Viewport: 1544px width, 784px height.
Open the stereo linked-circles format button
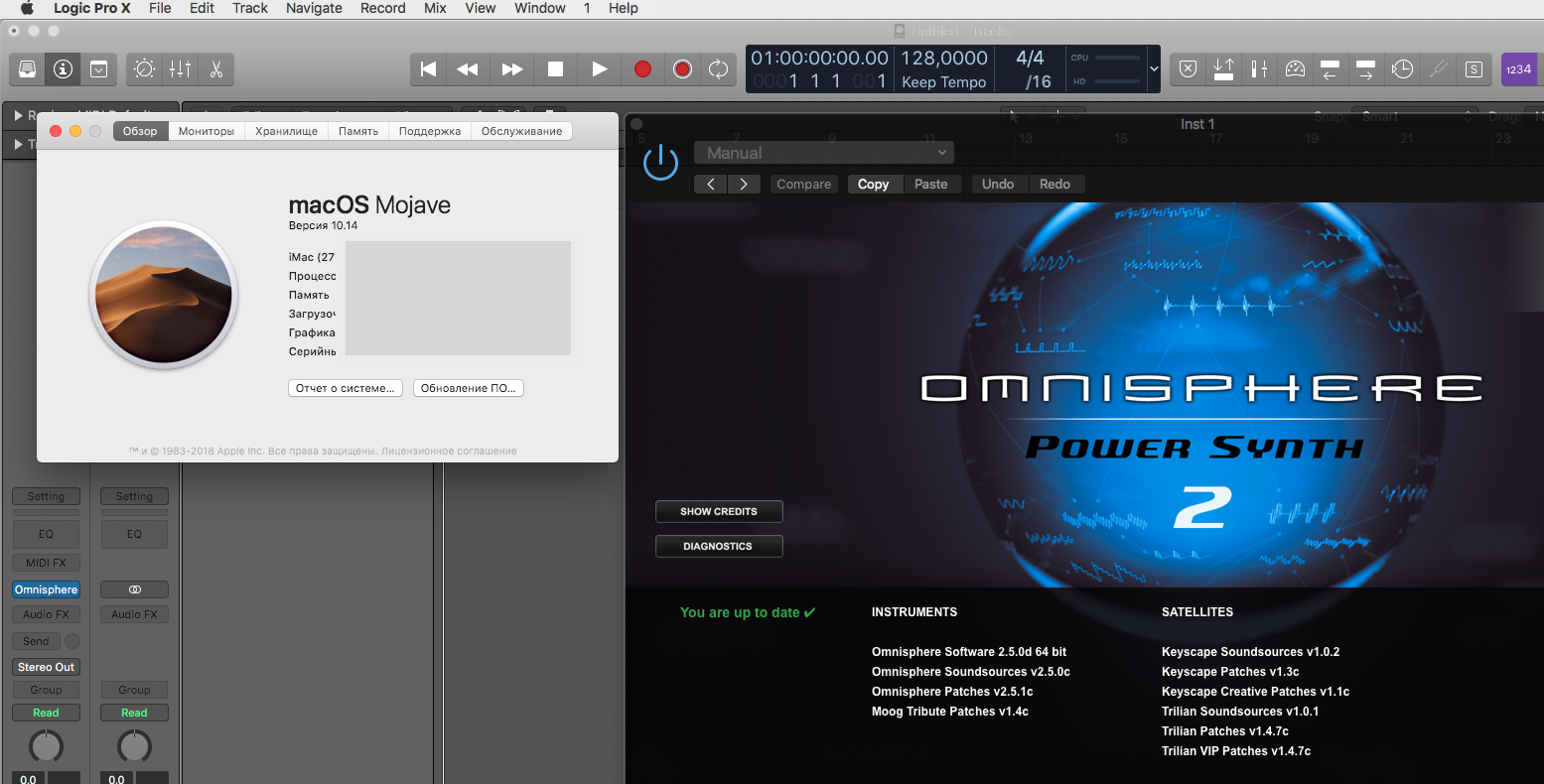pyautogui.click(x=134, y=589)
